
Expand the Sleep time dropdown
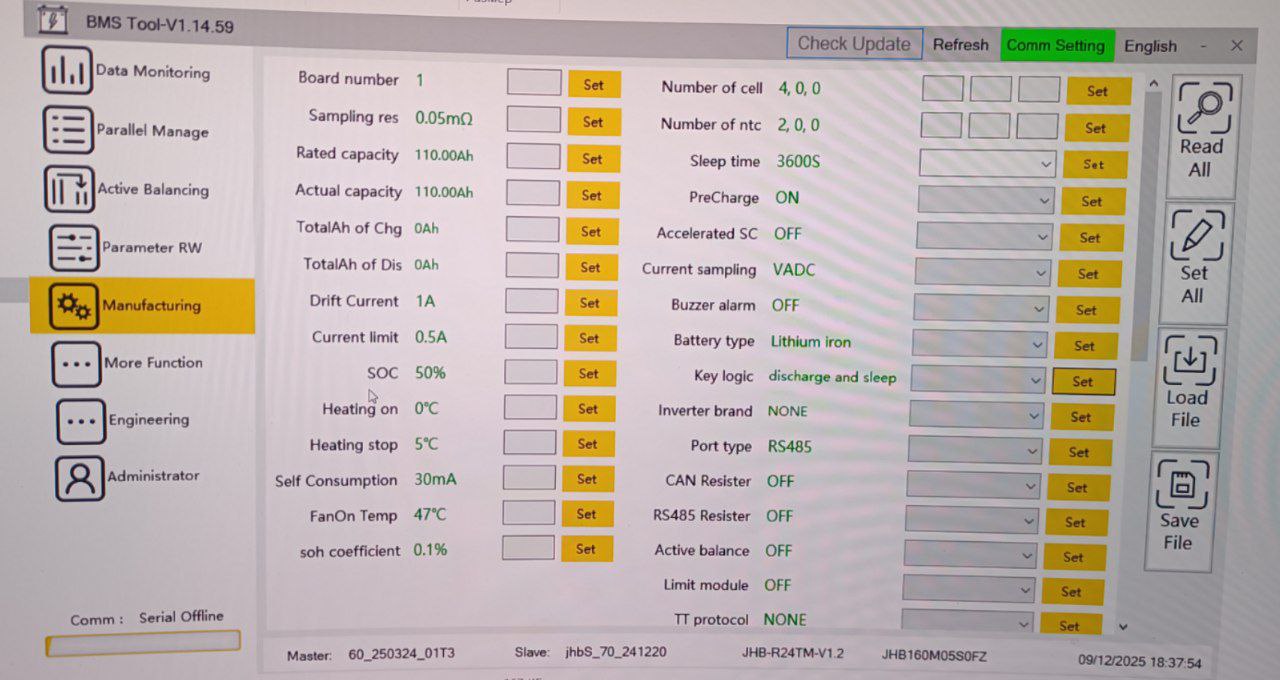point(987,163)
